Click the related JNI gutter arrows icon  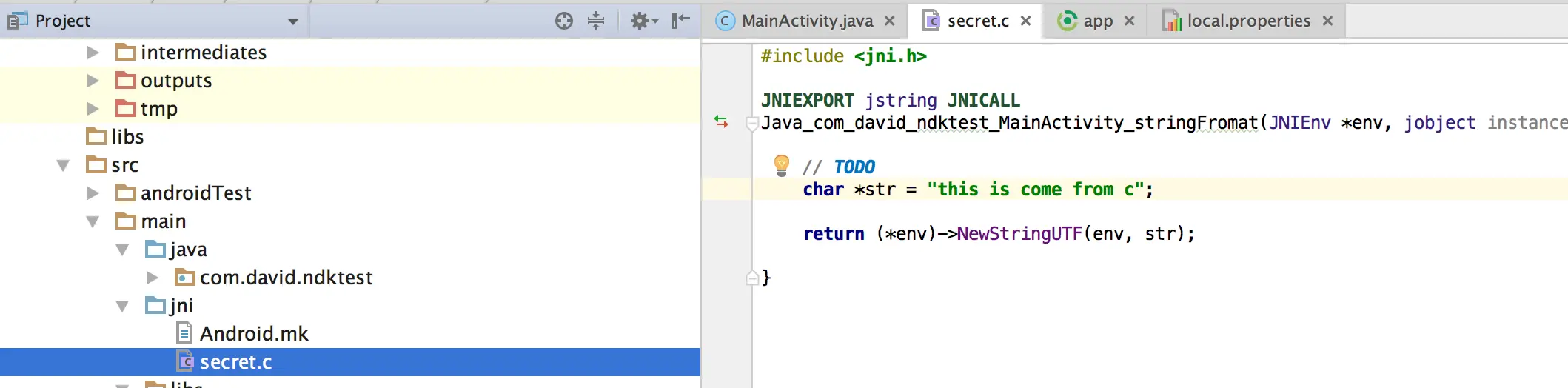pos(721,121)
